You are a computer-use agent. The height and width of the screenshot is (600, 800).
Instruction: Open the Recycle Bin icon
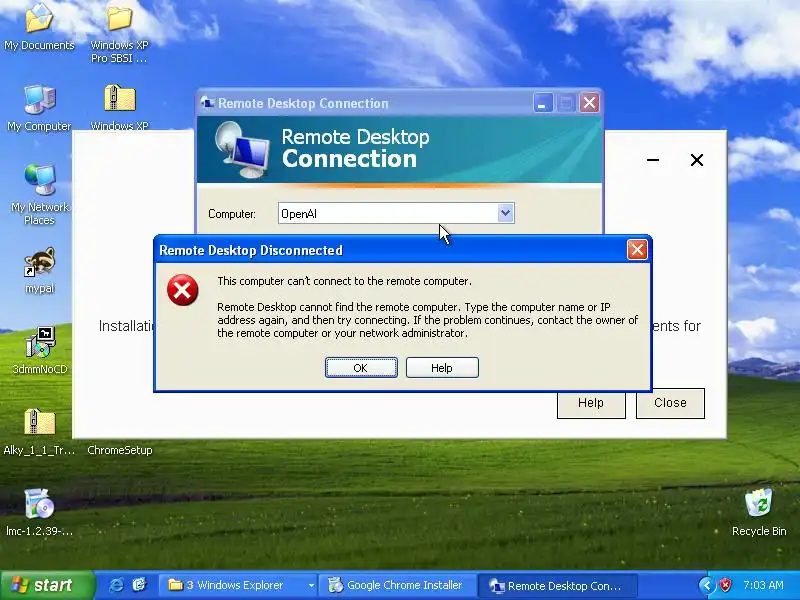(759, 504)
